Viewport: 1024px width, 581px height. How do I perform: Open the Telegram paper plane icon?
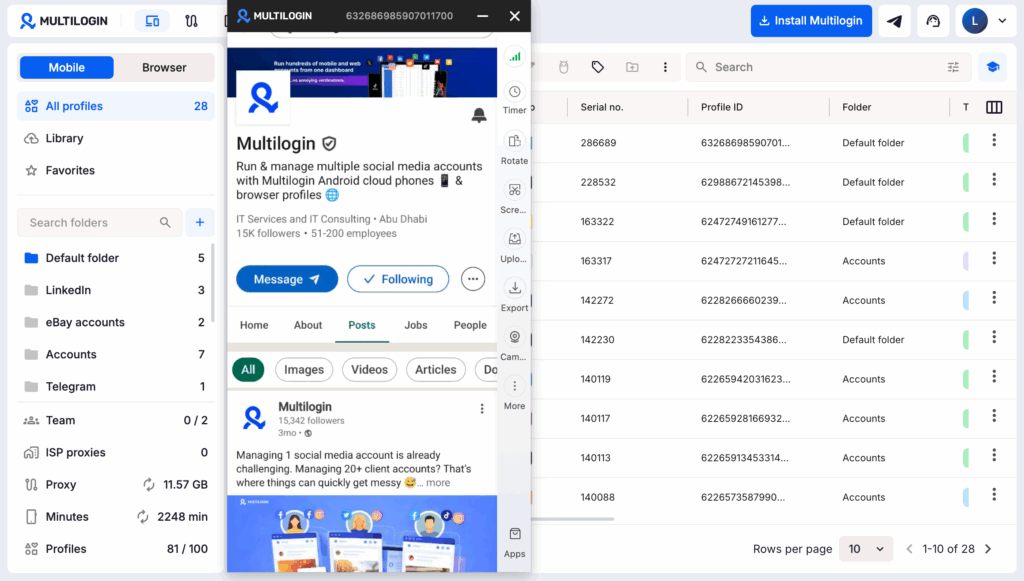[894, 21]
